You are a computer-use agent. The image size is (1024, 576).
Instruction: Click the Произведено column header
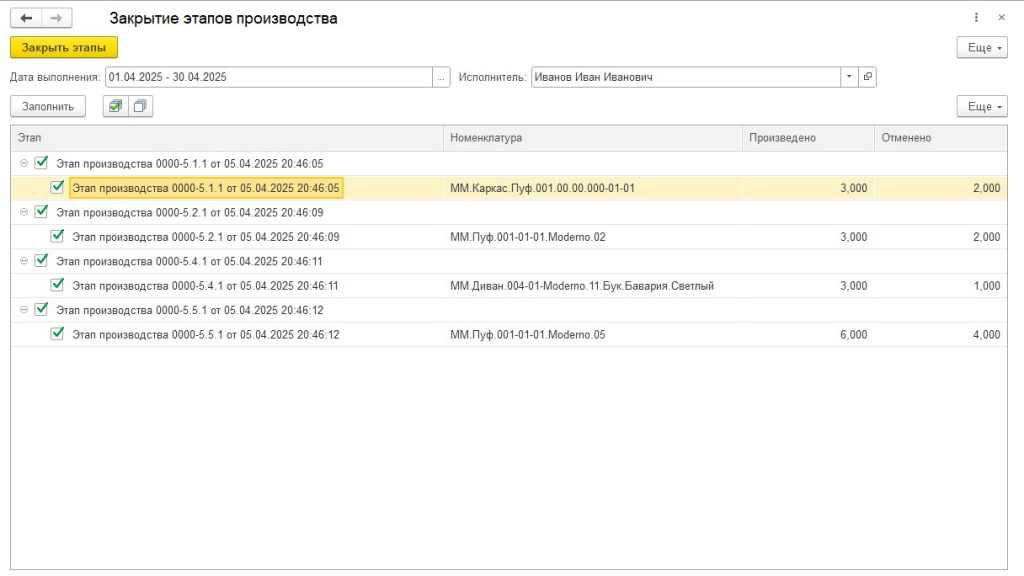click(x=808, y=138)
